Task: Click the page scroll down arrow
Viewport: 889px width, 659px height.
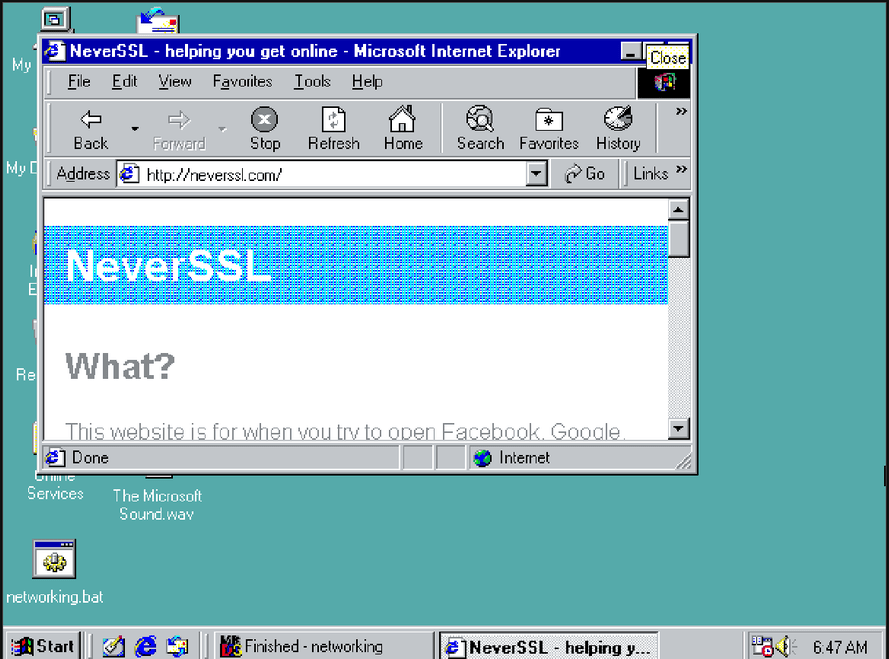Action: tap(679, 428)
